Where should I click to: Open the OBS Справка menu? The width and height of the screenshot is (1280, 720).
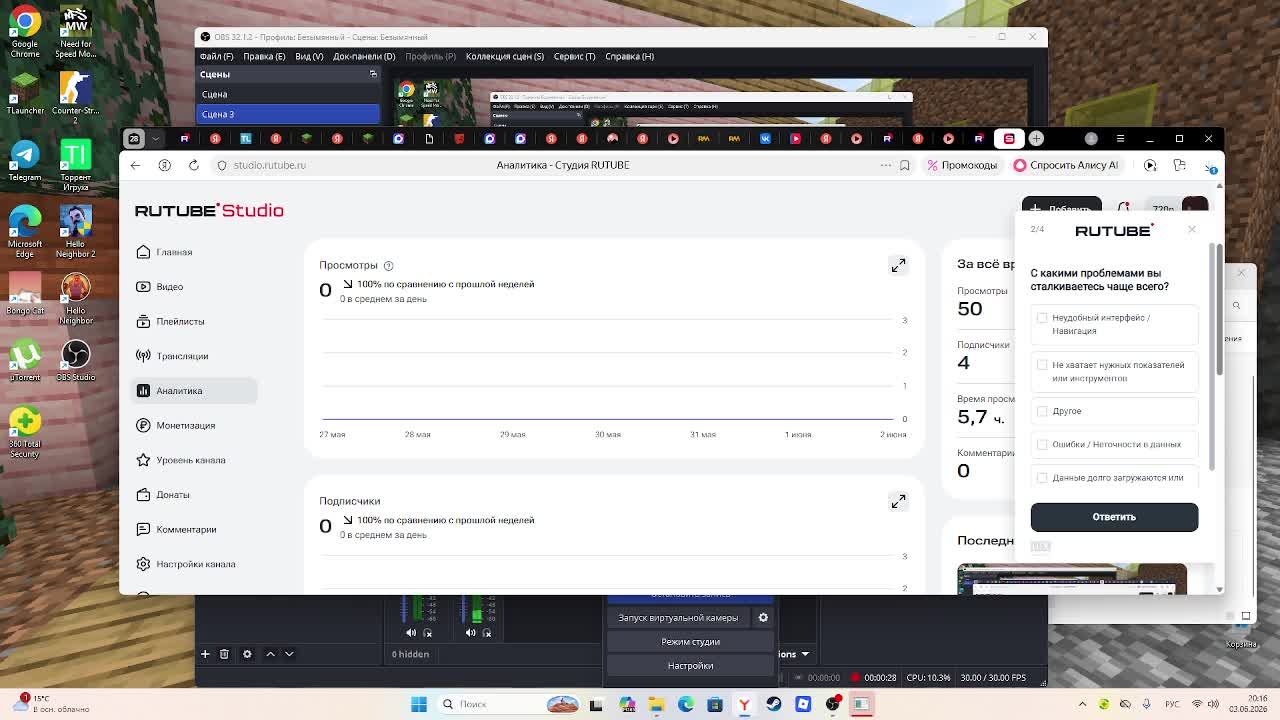coord(629,57)
